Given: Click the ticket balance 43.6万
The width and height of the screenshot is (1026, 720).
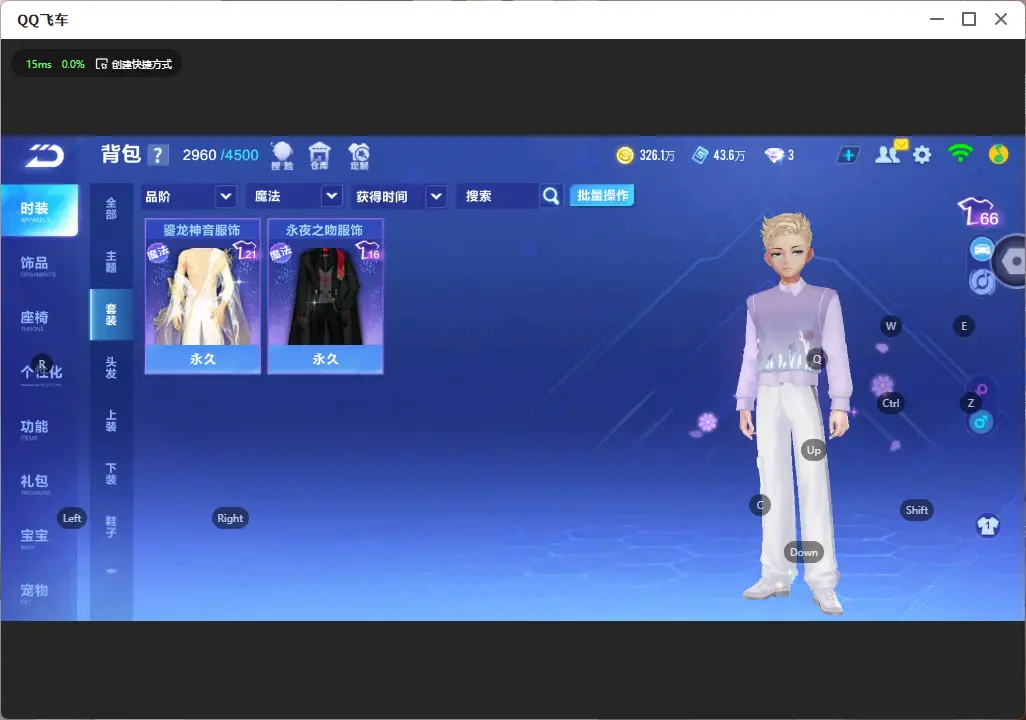Looking at the screenshot, I should coord(718,155).
